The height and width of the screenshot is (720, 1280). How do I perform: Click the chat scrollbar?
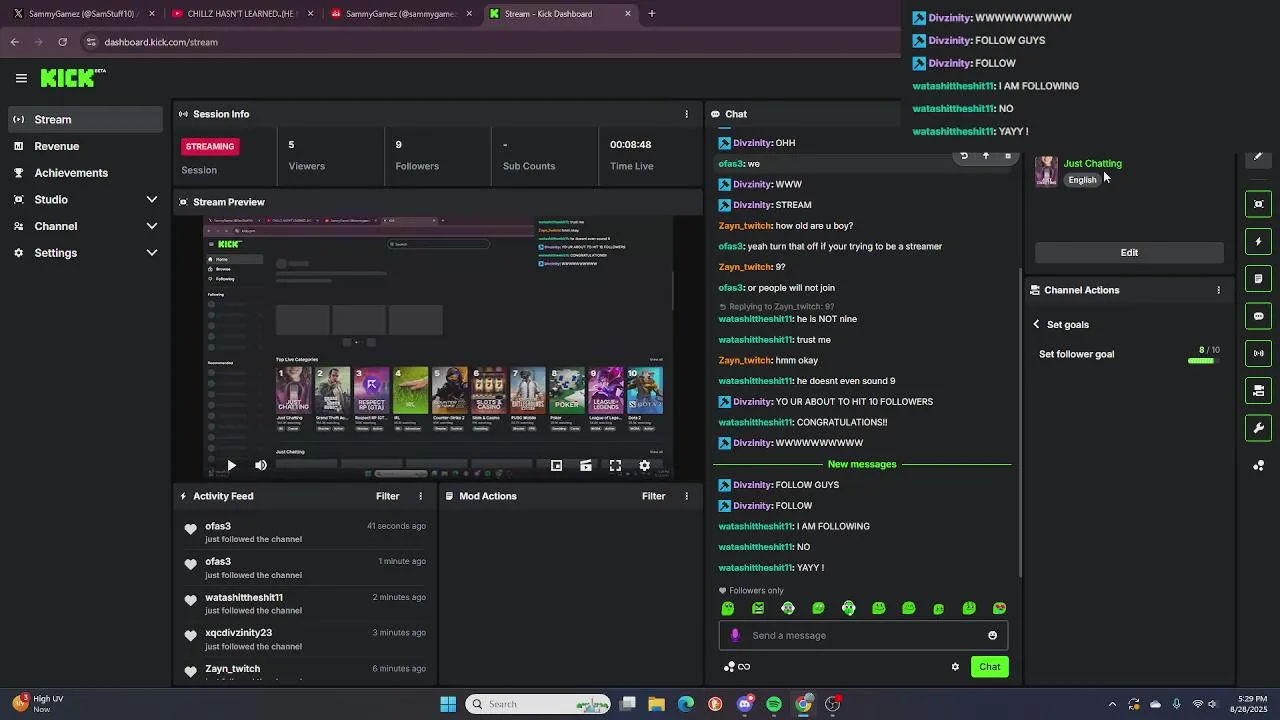(1020, 420)
